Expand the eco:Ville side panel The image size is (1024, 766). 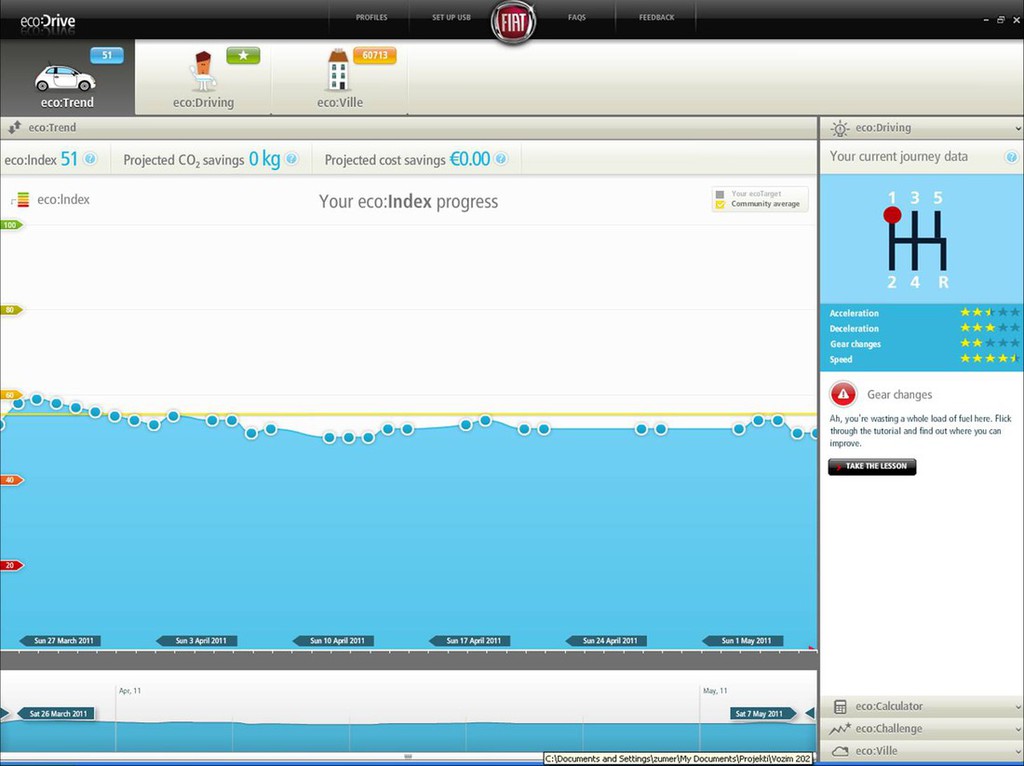(921, 750)
